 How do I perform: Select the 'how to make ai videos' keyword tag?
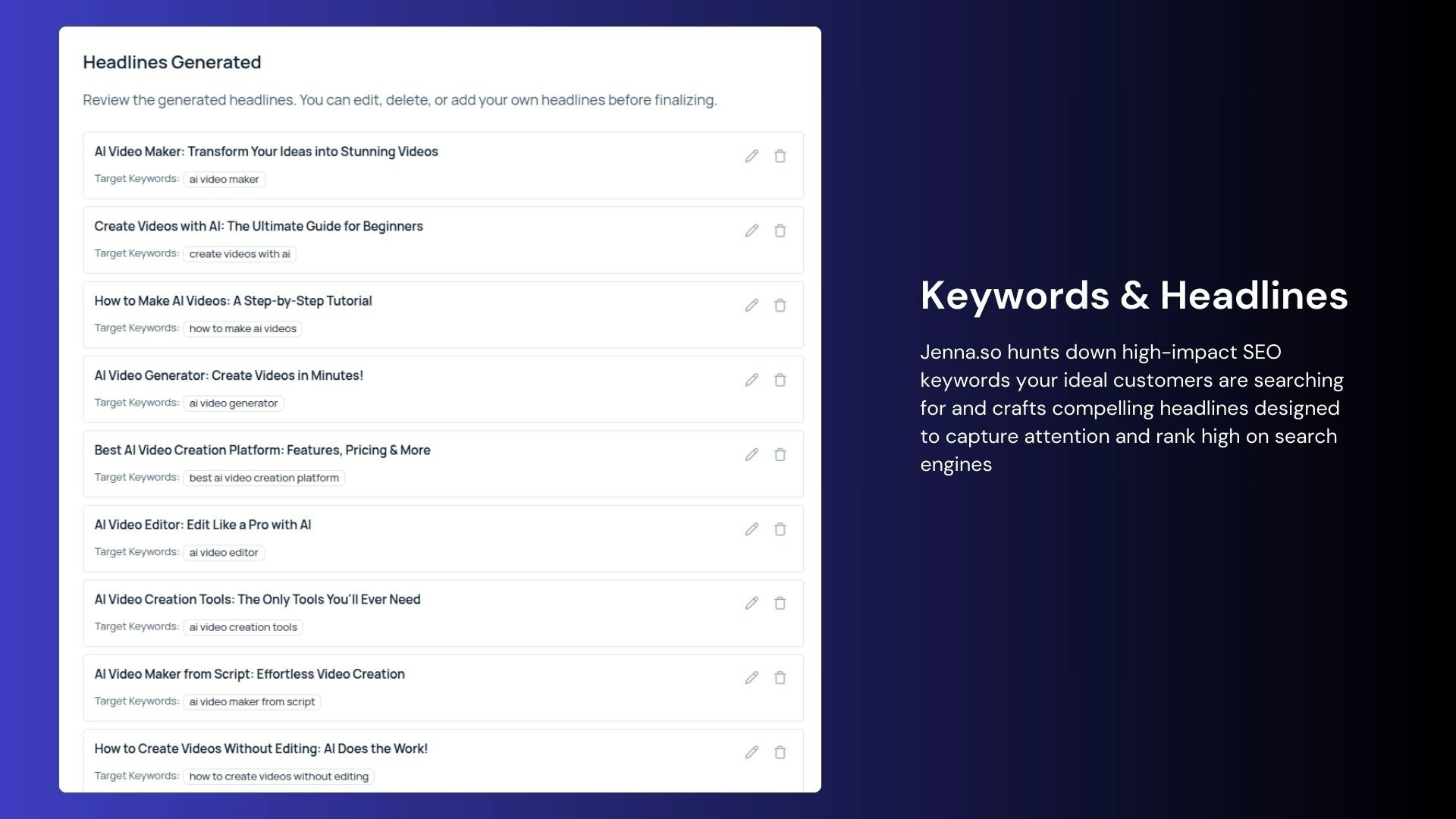pyautogui.click(x=243, y=329)
